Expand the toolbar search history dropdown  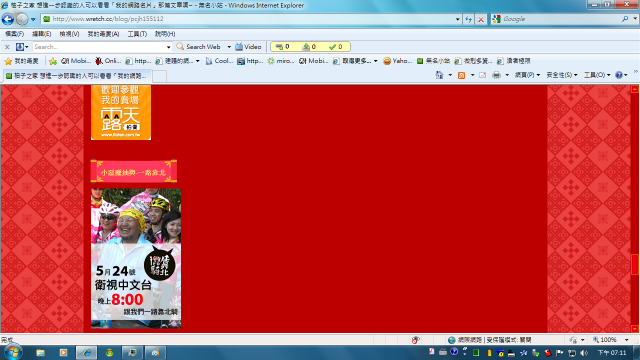click(x=169, y=47)
